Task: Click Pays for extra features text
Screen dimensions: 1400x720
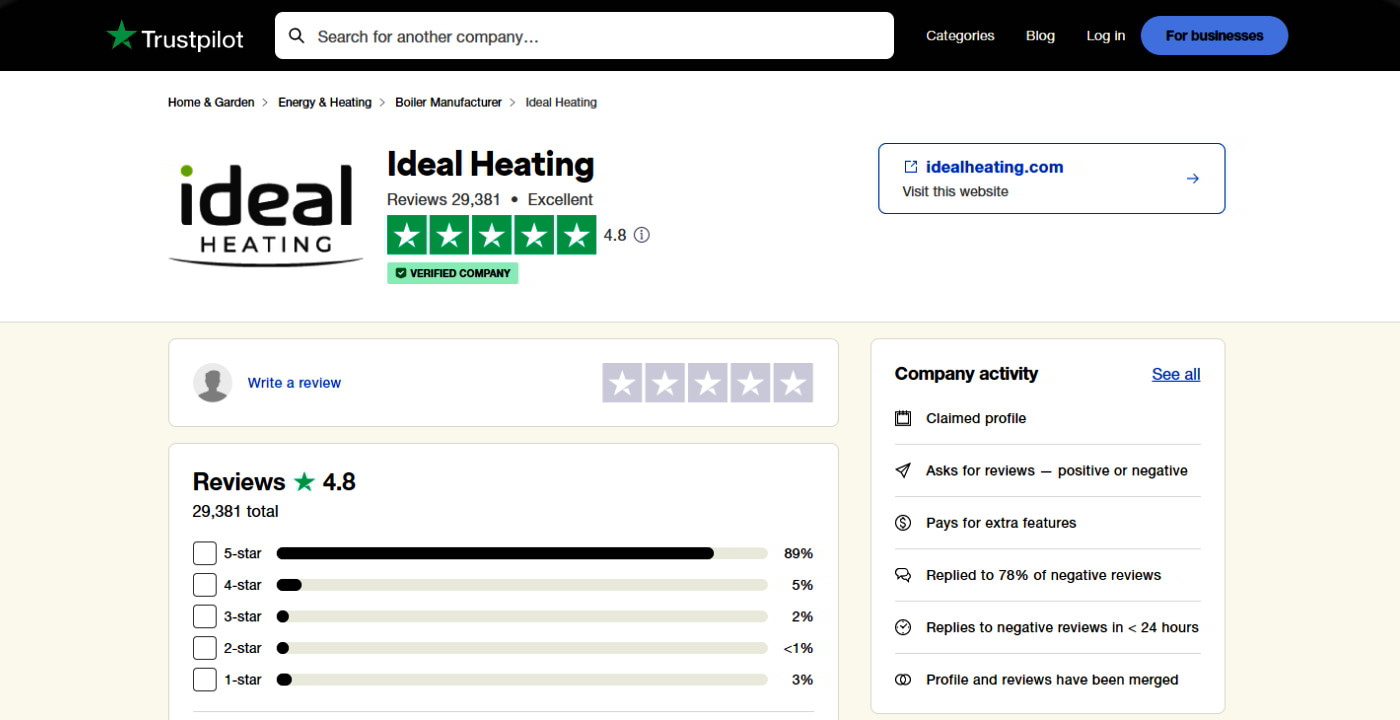Action: coord(1001,523)
